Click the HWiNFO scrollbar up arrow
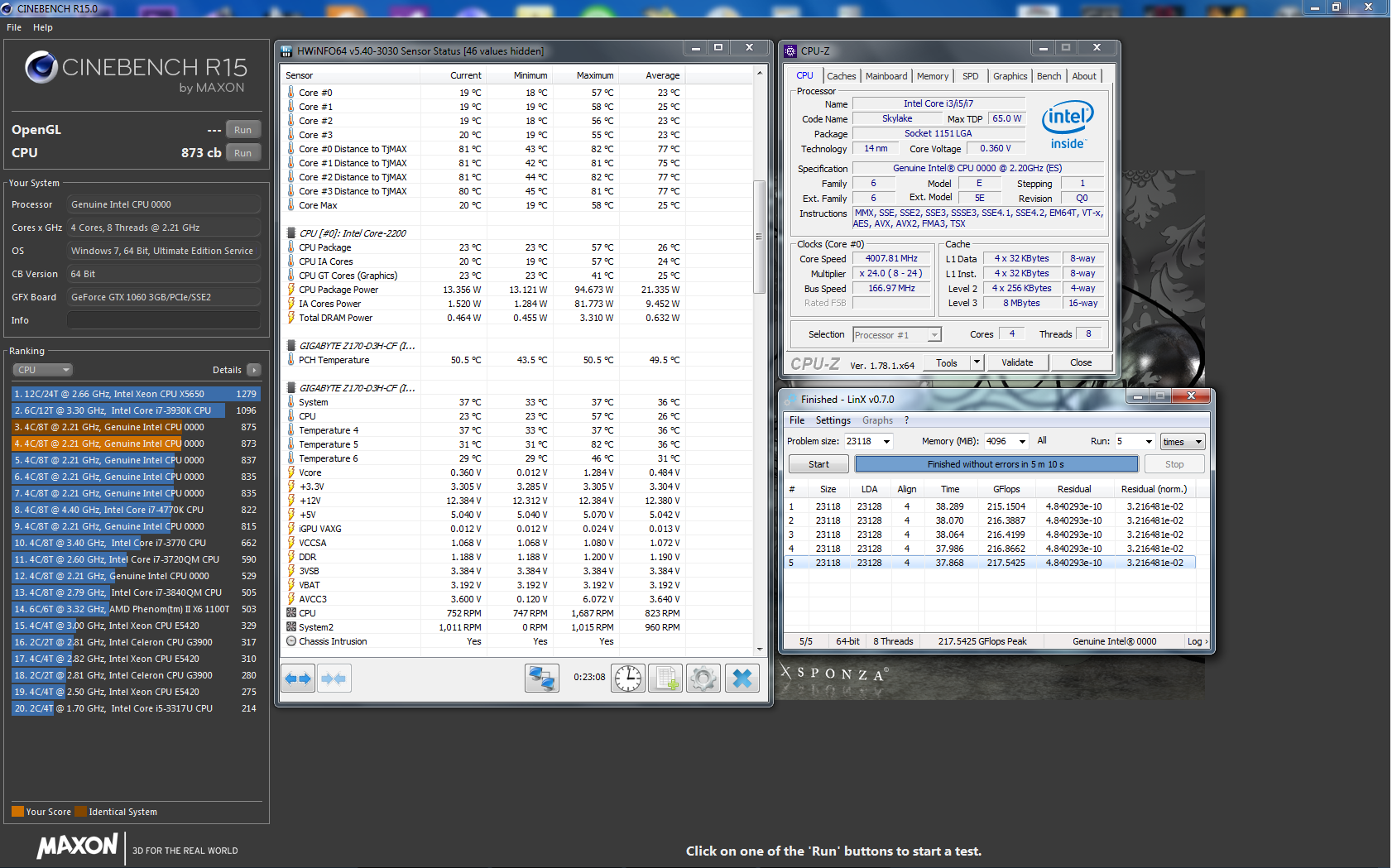The height and width of the screenshot is (868, 1392). 760,74
